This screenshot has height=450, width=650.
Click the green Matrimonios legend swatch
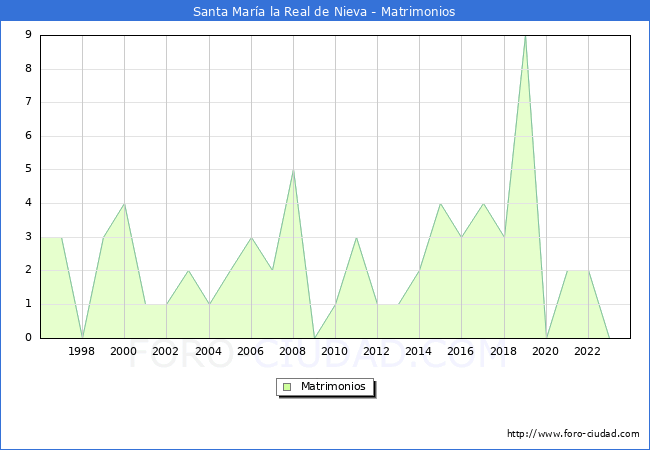click(287, 387)
